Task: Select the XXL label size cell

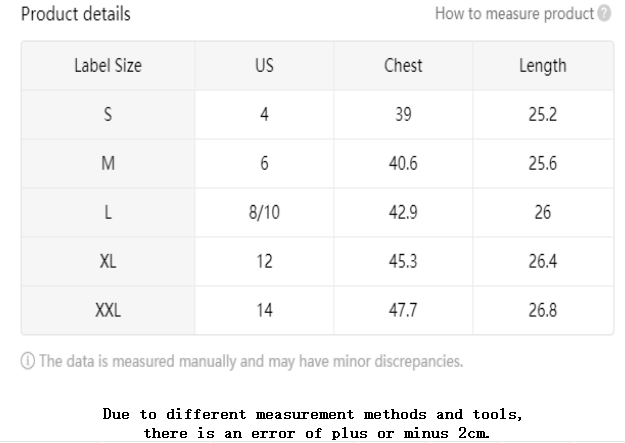Action: (108, 310)
